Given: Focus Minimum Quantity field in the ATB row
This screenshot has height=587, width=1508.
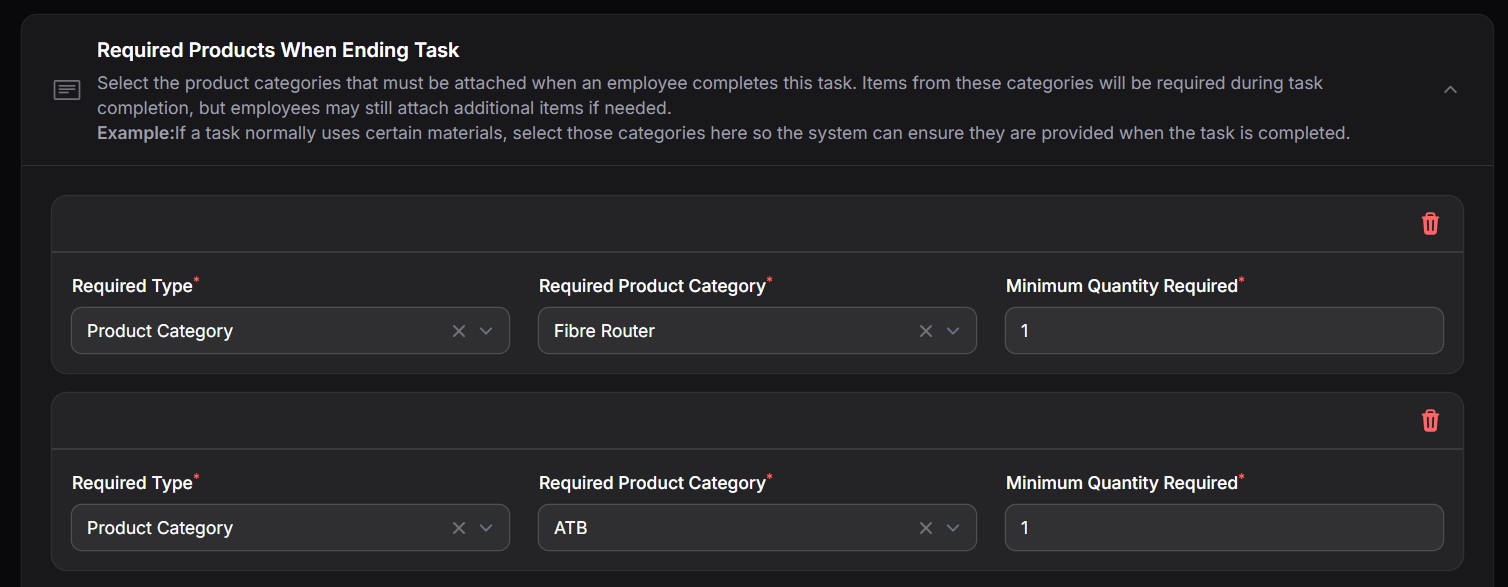Looking at the screenshot, I should click(1224, 528).
